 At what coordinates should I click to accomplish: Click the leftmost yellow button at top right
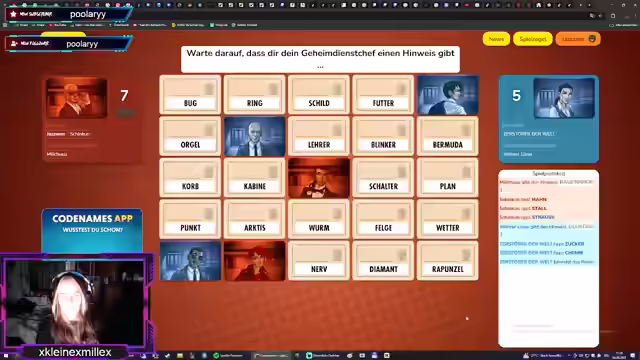coord(496,39)
